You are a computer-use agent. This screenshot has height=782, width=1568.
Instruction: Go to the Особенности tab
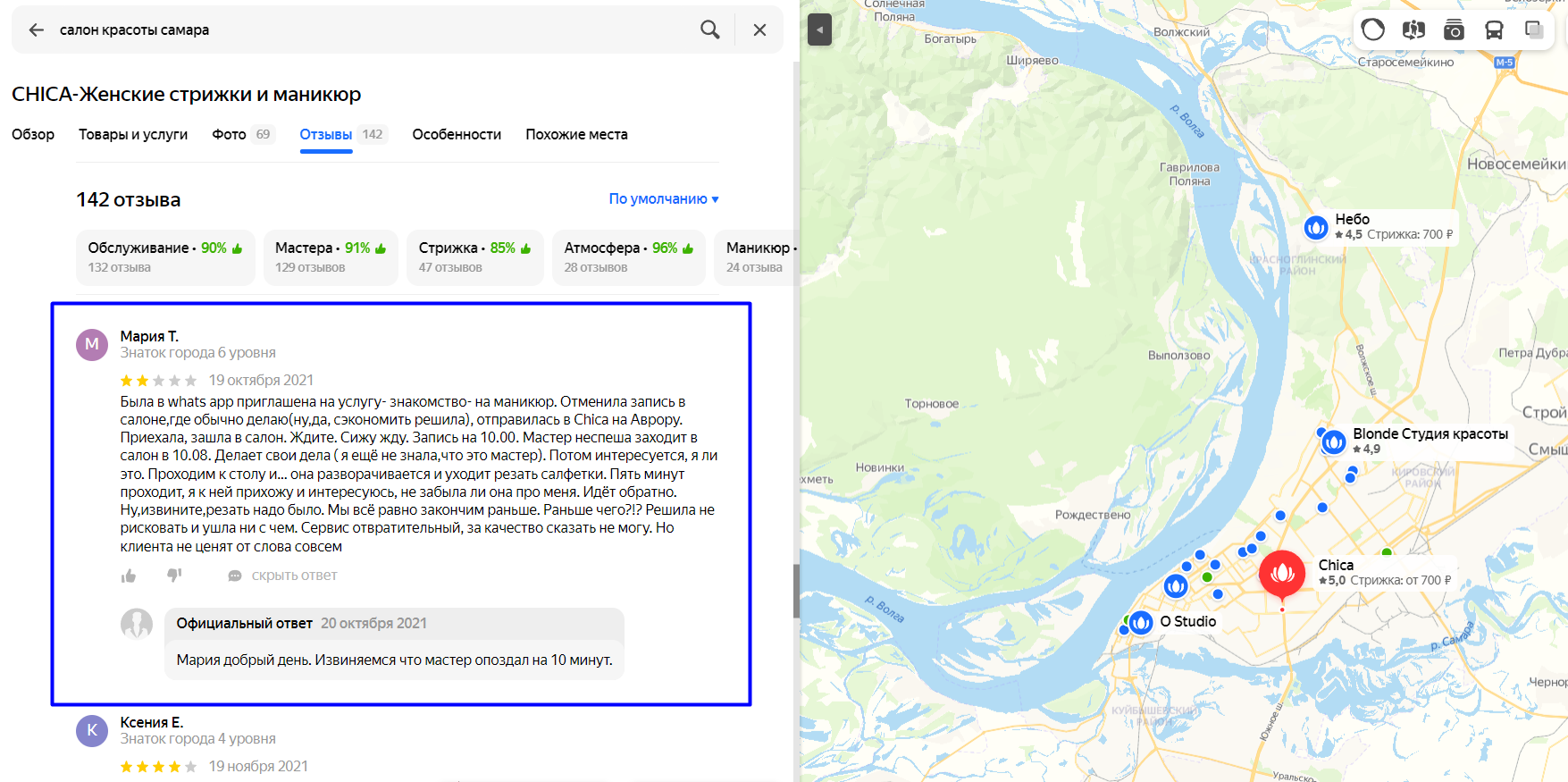pos(457,134)
